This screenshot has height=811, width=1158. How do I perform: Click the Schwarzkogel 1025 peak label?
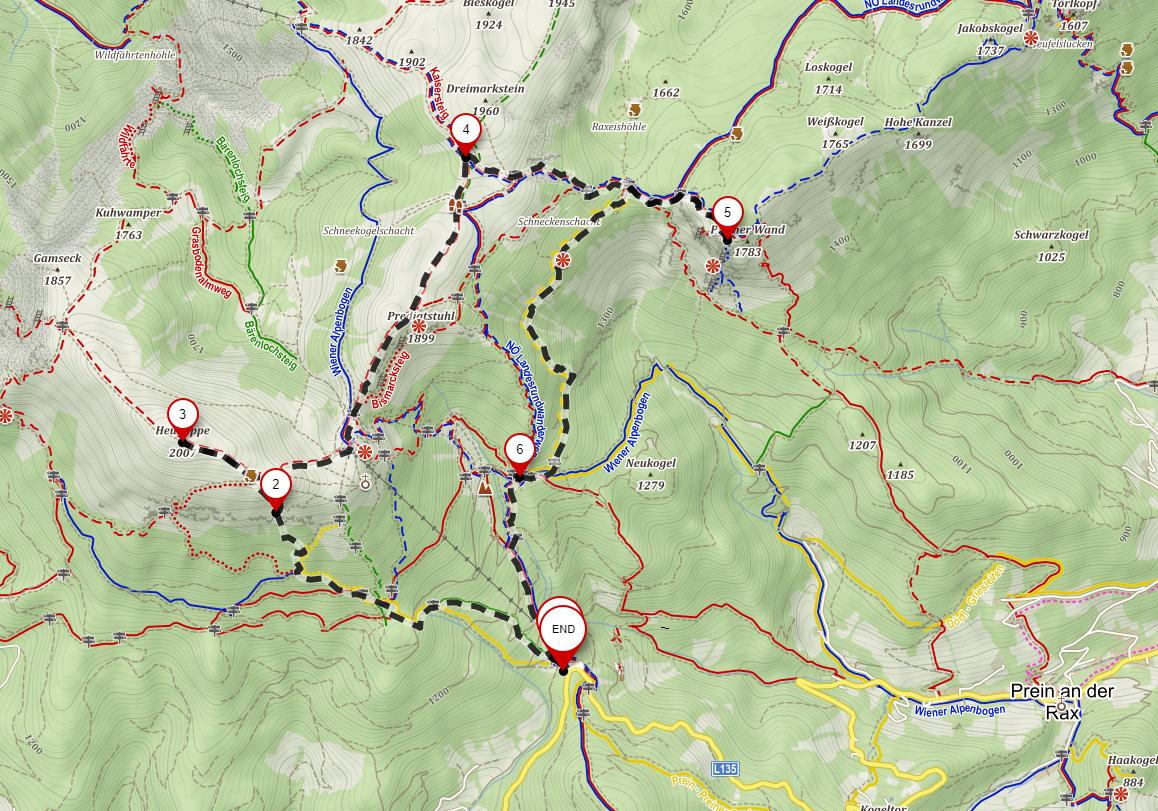click(x=1051, y=246)
